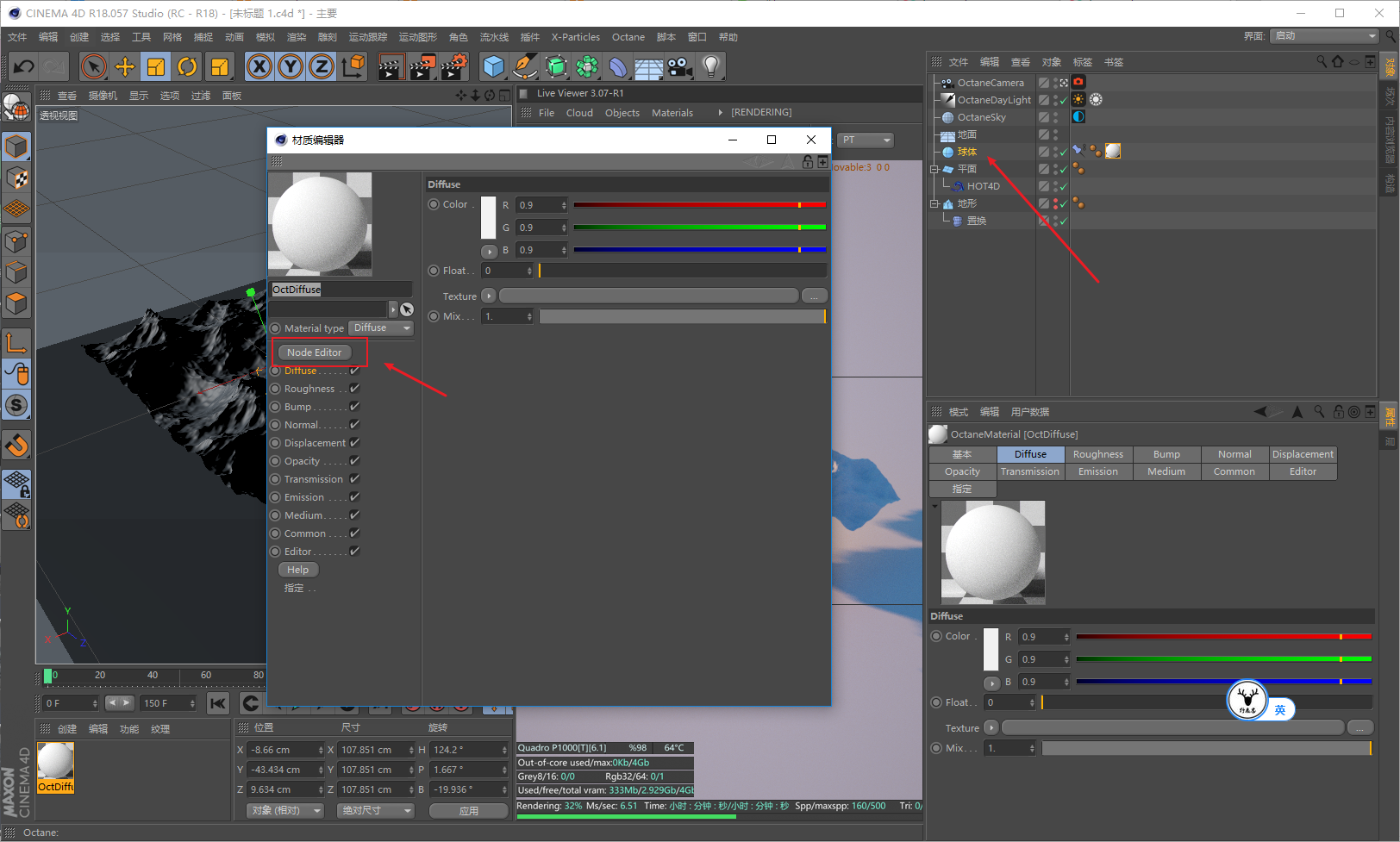Open the Octane menu in the menu bar
This screenshot has width=1400, height=842.
[628, 37]
